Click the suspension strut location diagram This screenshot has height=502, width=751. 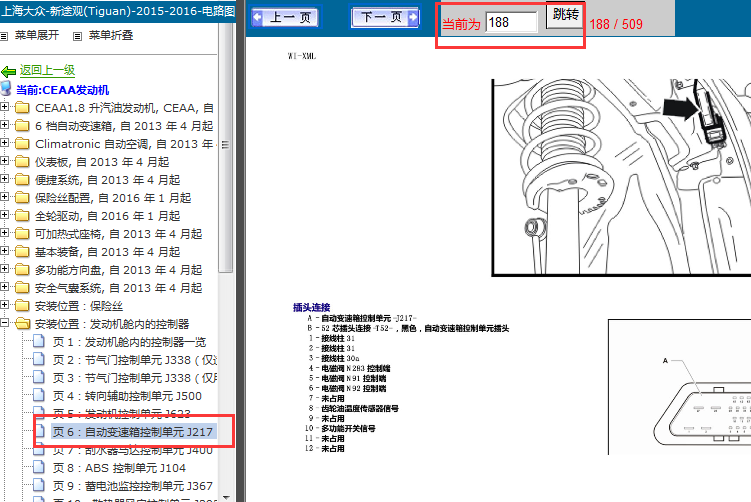pos(621,178)
